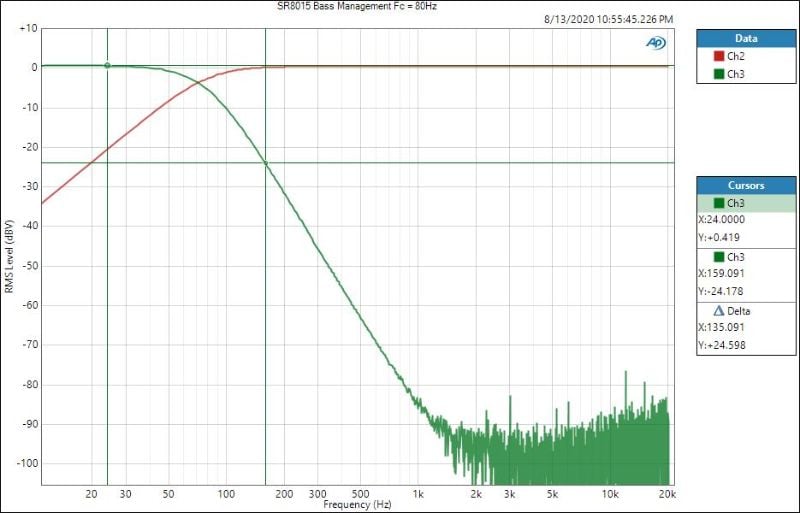Click the Delta triangle icon in Cursors

[x=718, y=311]
